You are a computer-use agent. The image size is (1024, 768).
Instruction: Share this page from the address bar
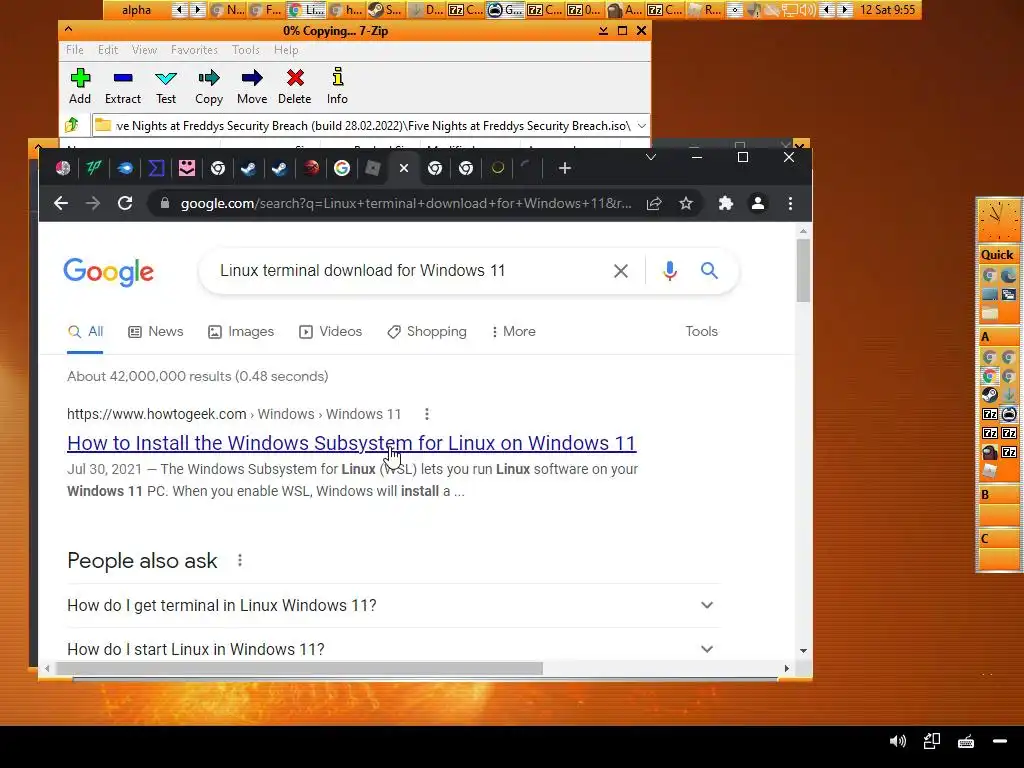[654, 204]
